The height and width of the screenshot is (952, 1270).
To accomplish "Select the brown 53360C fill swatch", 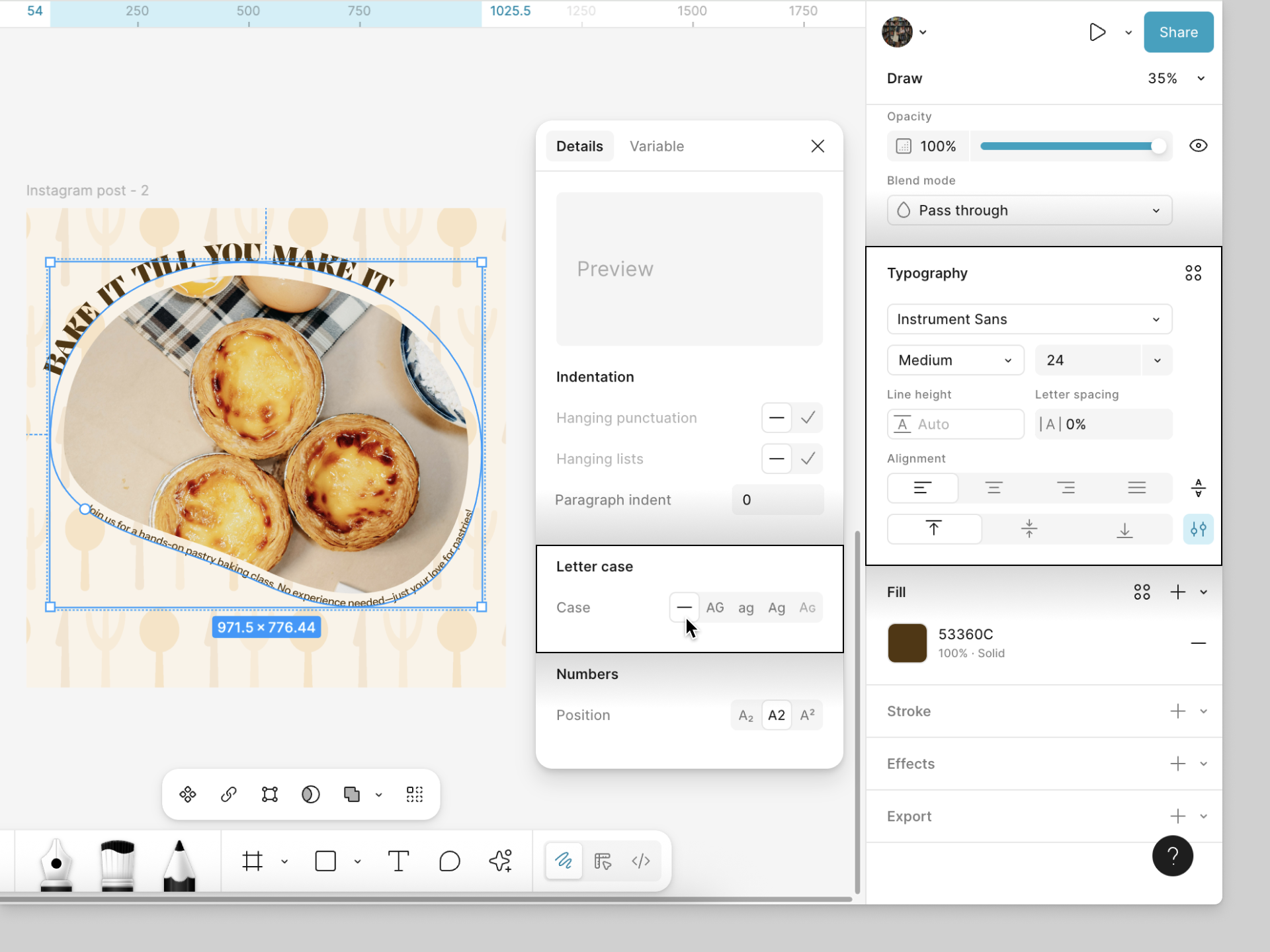I will coord(907,643).
